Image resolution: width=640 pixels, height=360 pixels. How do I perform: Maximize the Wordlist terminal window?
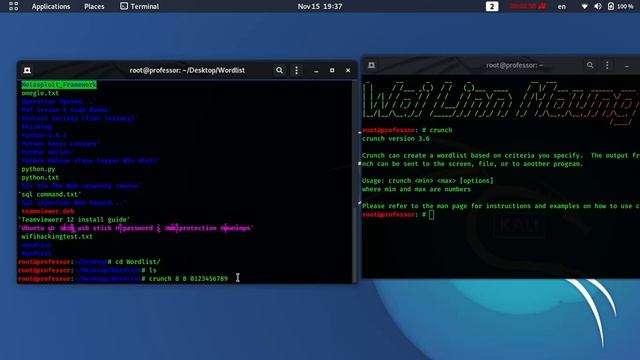pos(332,70)
